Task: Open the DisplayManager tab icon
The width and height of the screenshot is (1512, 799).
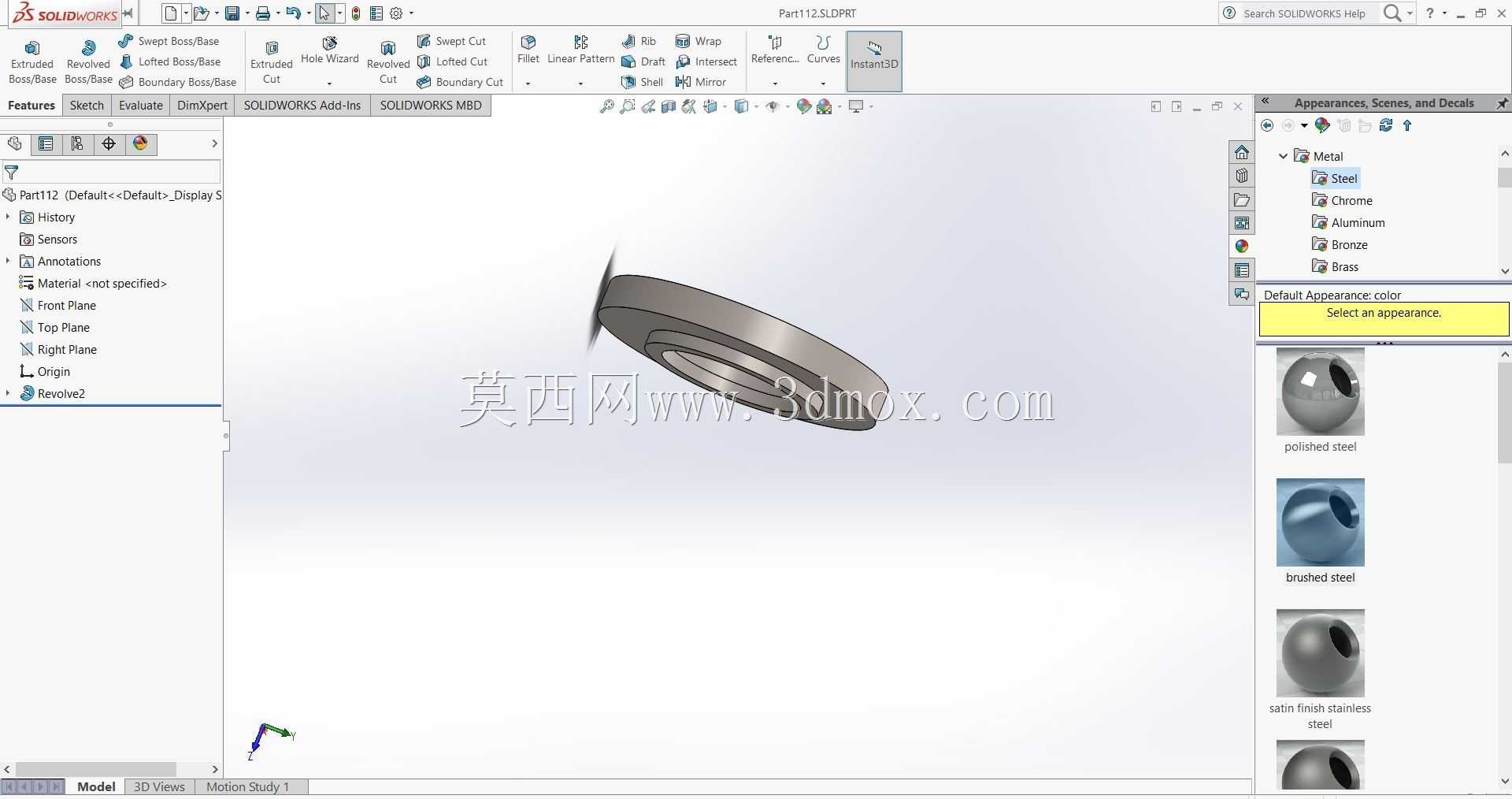Action: 140,143
